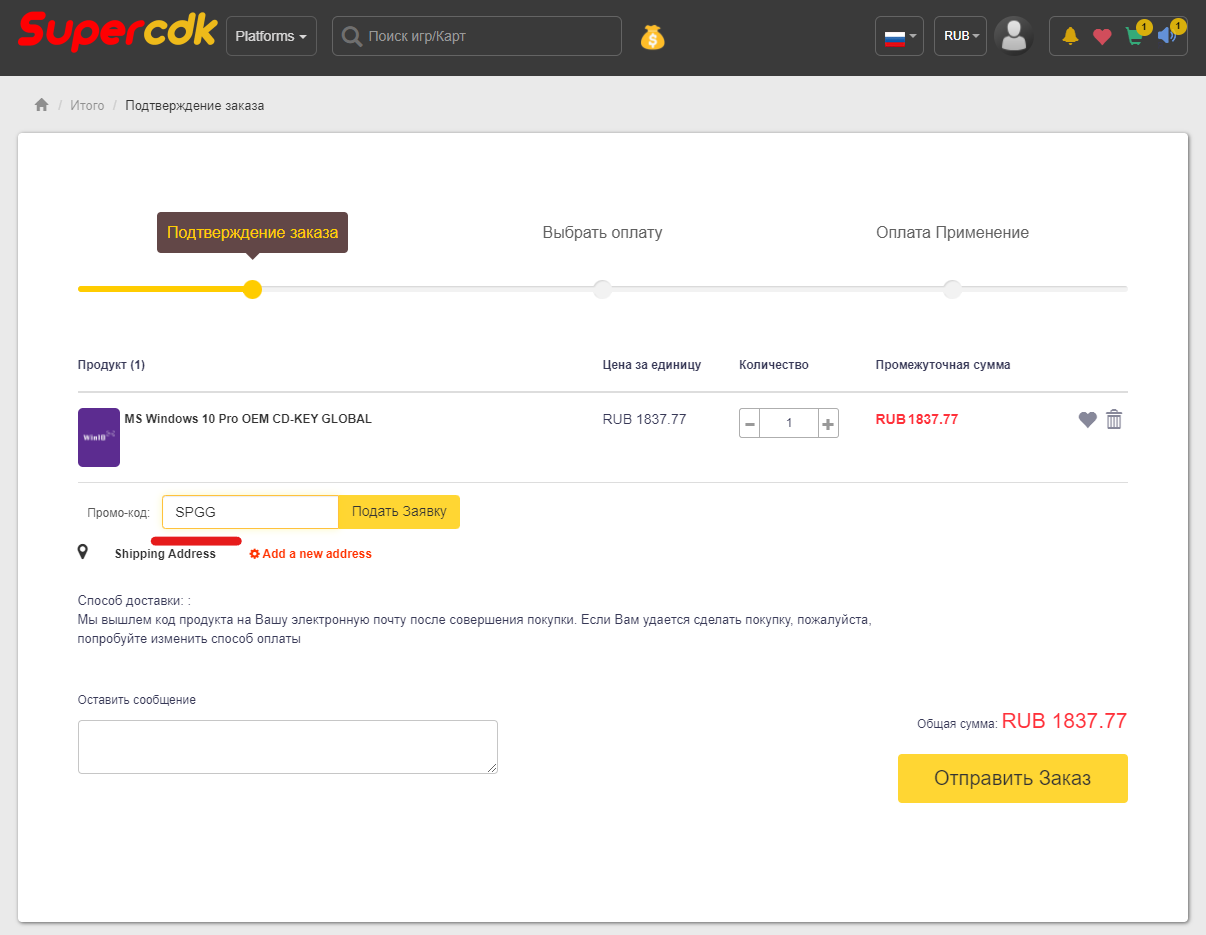The width and height of the screenshot is (1206, 935).
Task: Click the first progress step marker
Action: point(253,289)
